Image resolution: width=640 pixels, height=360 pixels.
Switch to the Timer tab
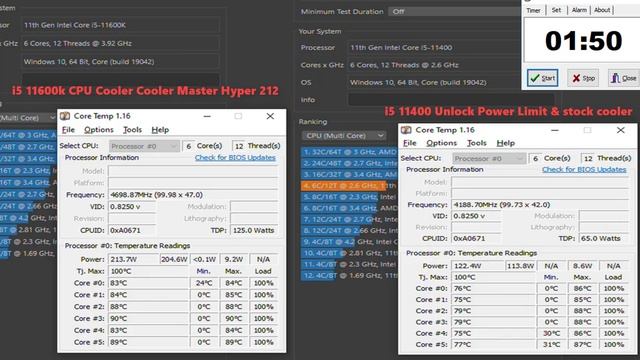pyautogui.click(x=533, y=10)
